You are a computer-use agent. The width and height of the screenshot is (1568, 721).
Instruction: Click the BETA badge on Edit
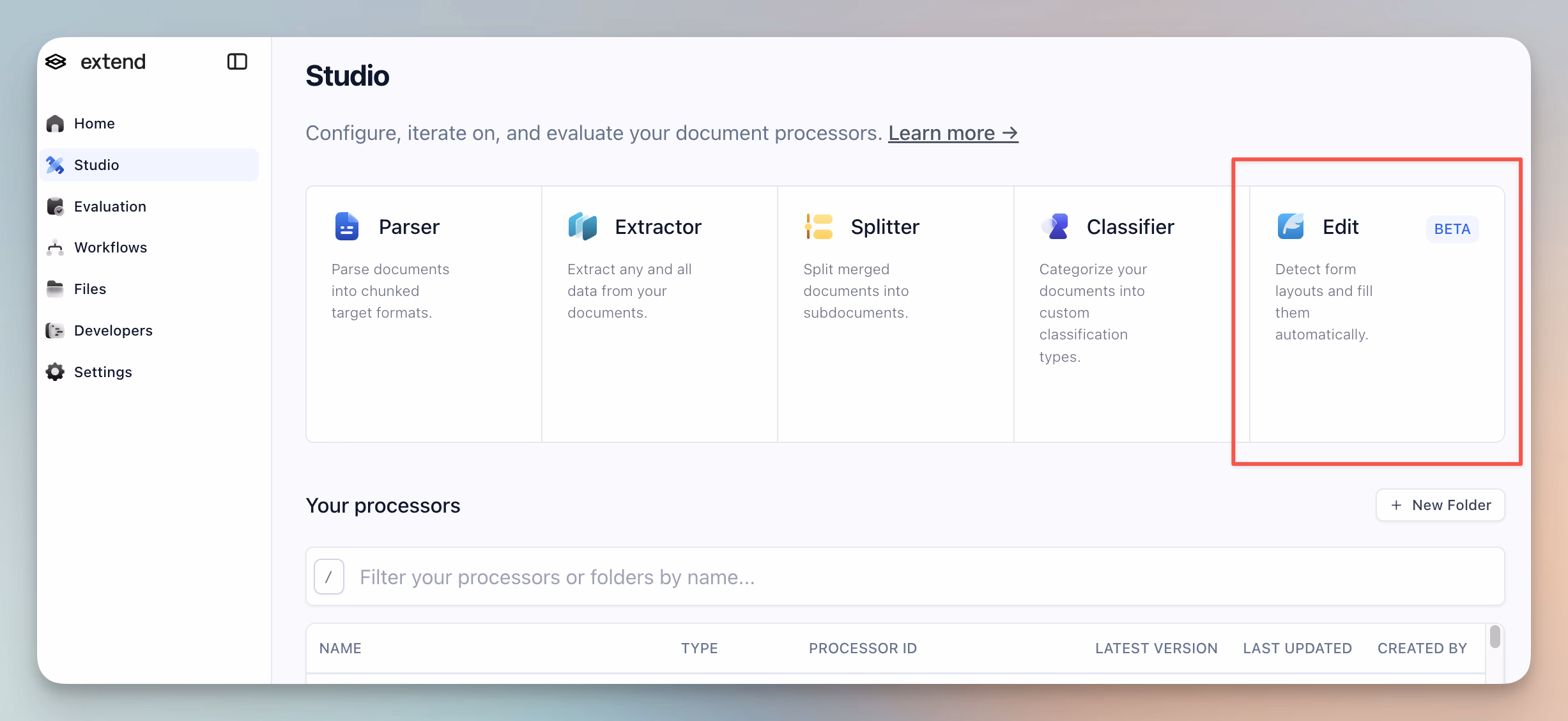tap(1452, 229)
